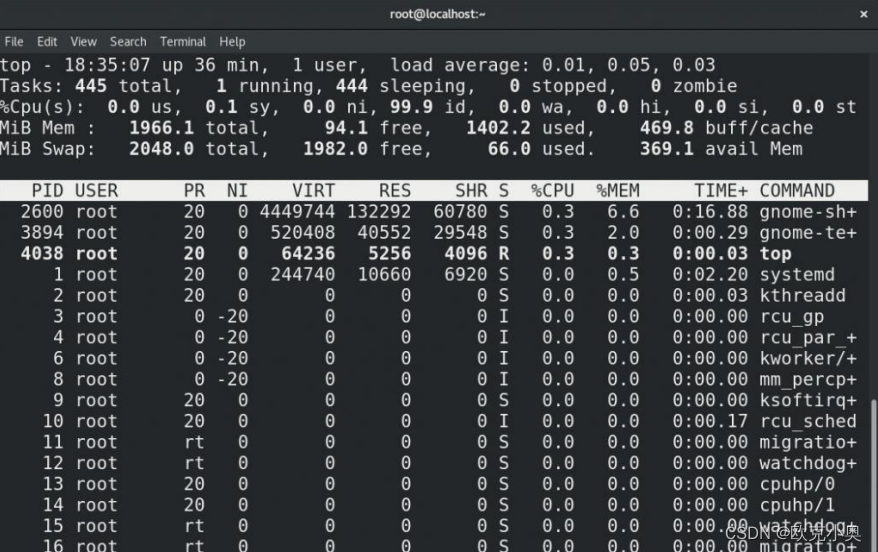Click the 132292 RES value
878x552 pixels.
point(379,212)
